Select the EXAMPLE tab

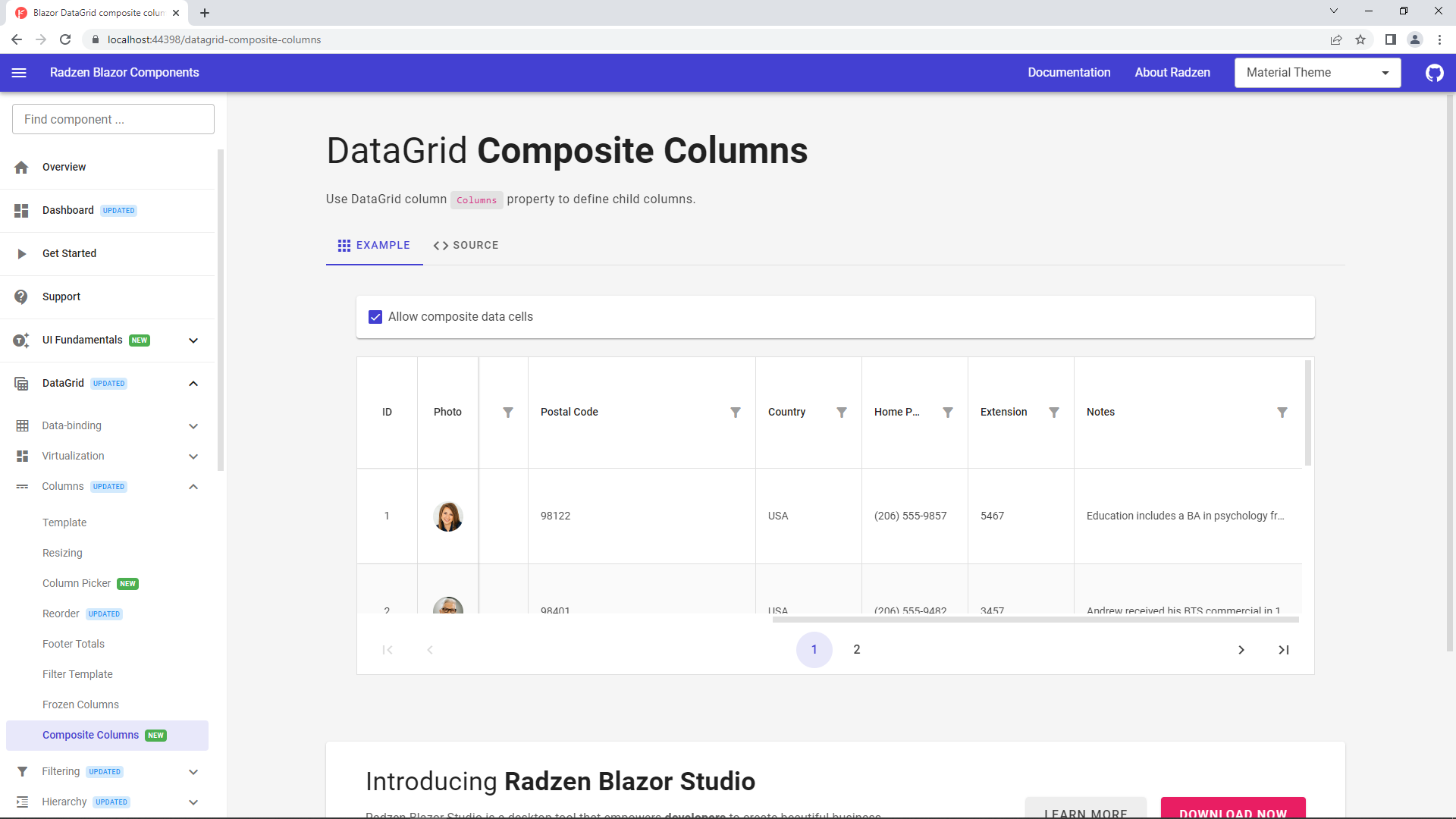(375, 246)
